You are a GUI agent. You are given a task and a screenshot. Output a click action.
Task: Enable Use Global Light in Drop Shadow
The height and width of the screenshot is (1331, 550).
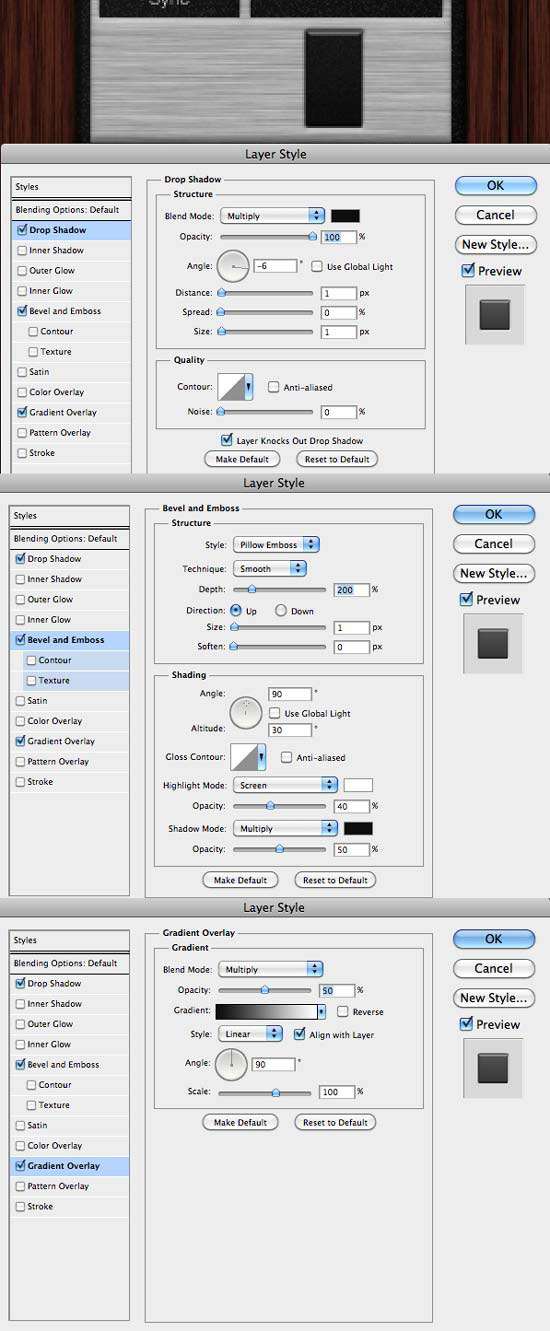point(316,266)
